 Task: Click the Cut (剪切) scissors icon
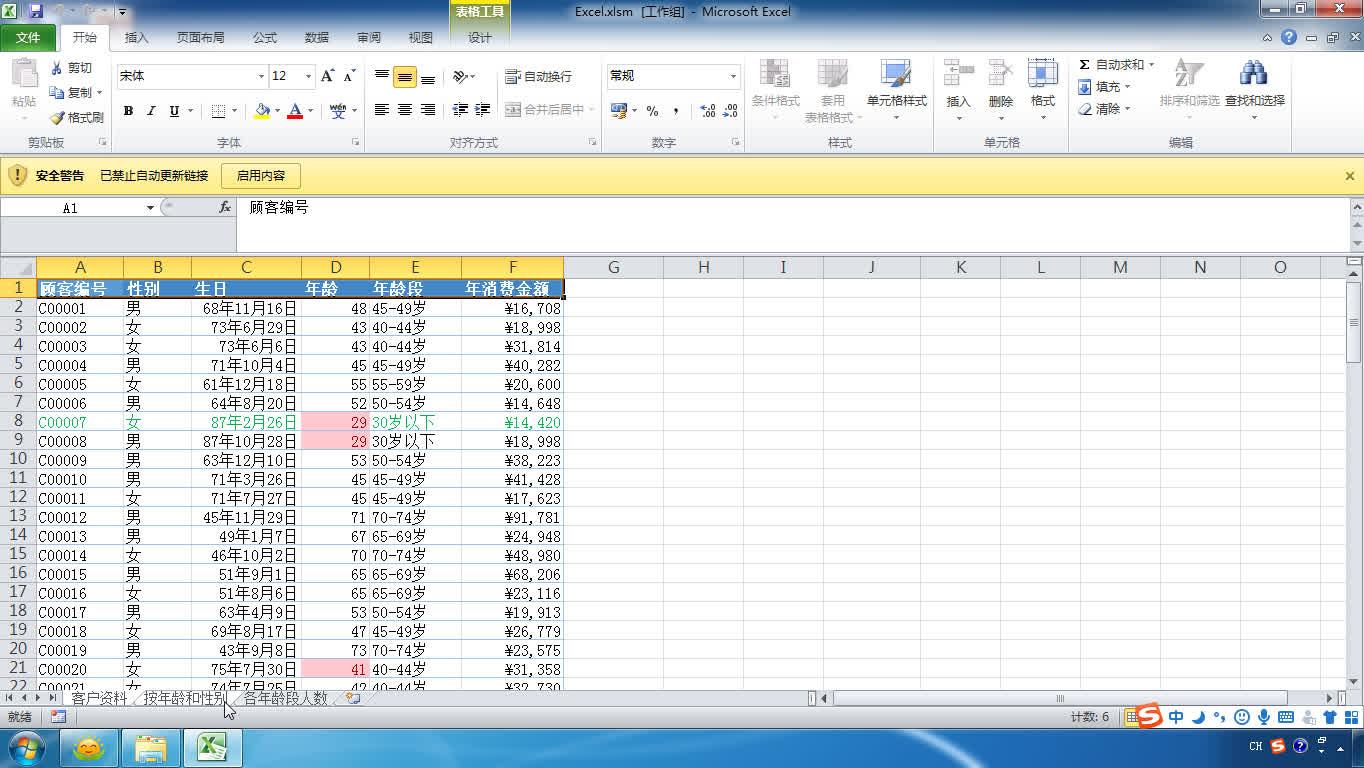click(x=57, y=68)
